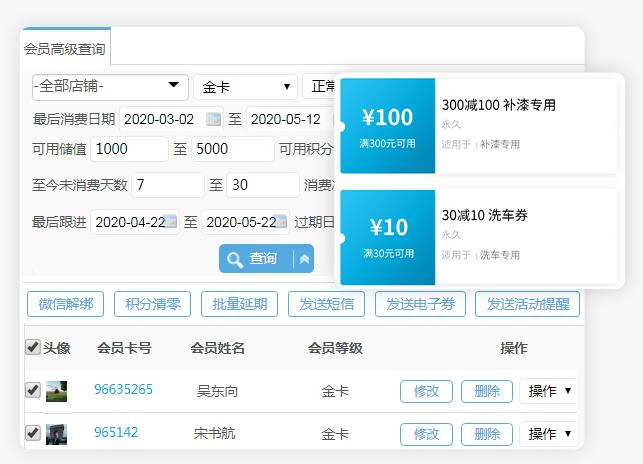Open 宋书航's avatar thumbnail
The image size is (643, 464).
[x=56, y=434]
